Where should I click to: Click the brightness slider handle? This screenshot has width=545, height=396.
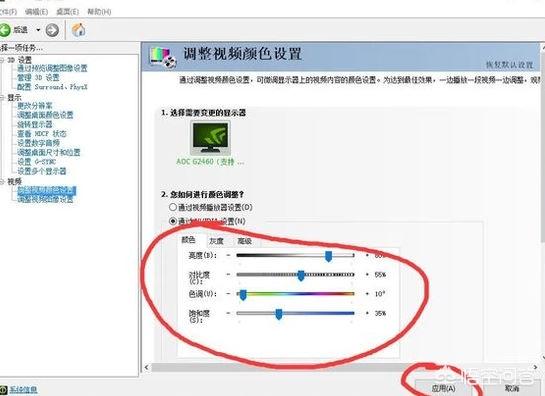tap(328, 256)
